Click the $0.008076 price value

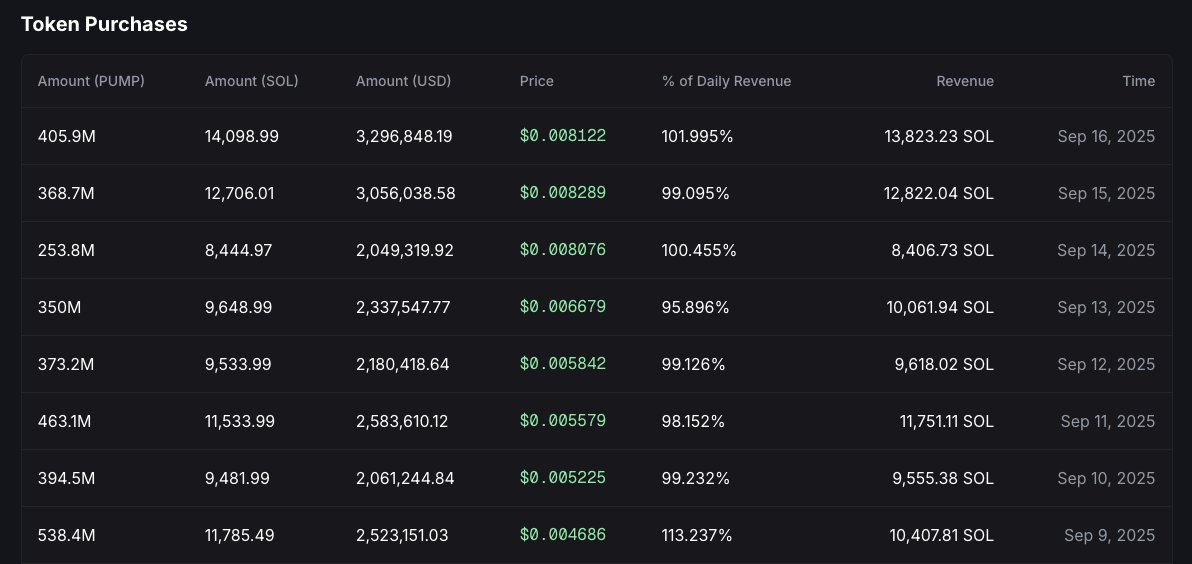tap(563, 250)
